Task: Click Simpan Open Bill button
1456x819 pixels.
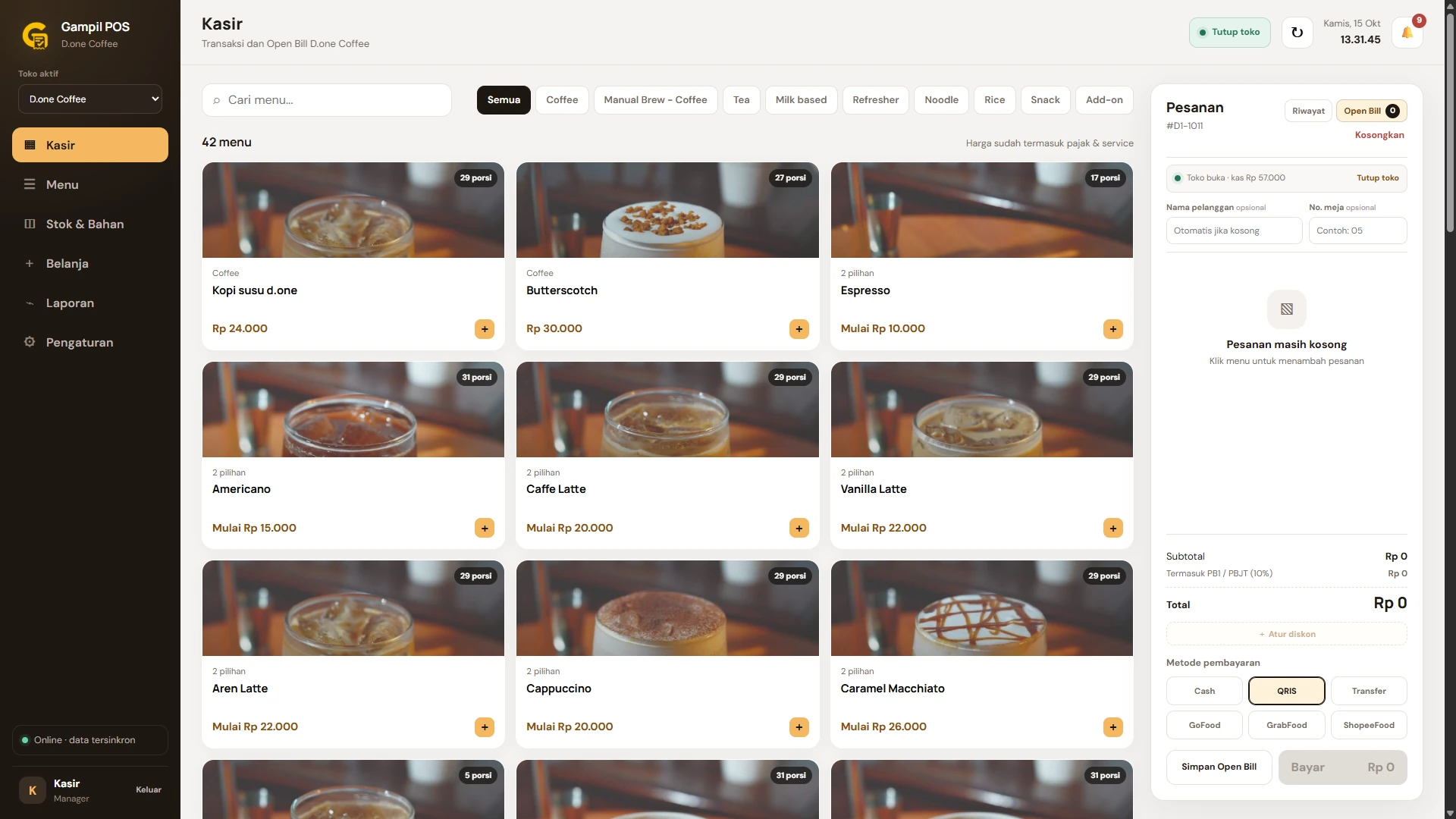Action: point(1219,767)
